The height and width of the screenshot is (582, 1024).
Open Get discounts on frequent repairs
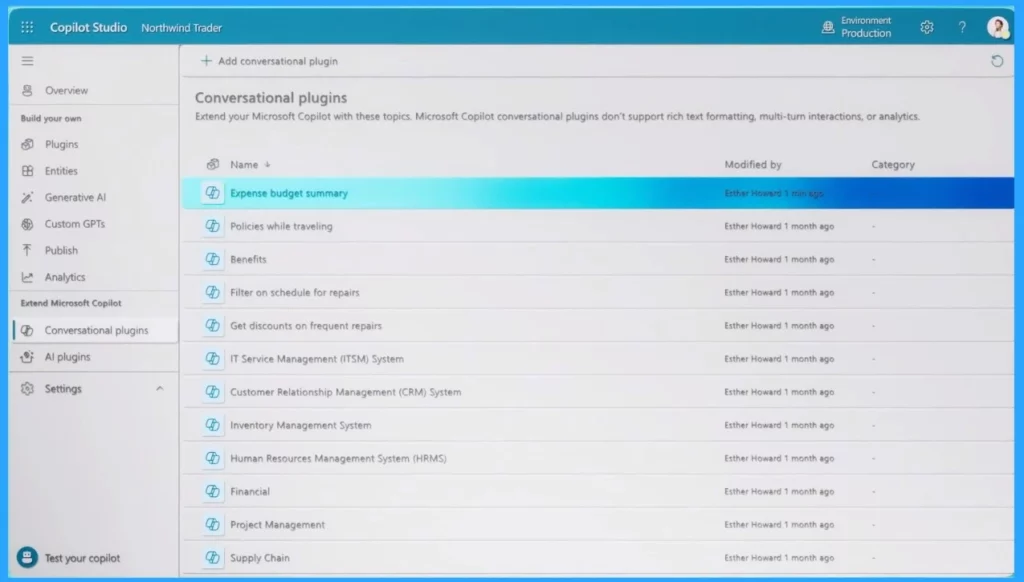(x=306, y=325)
